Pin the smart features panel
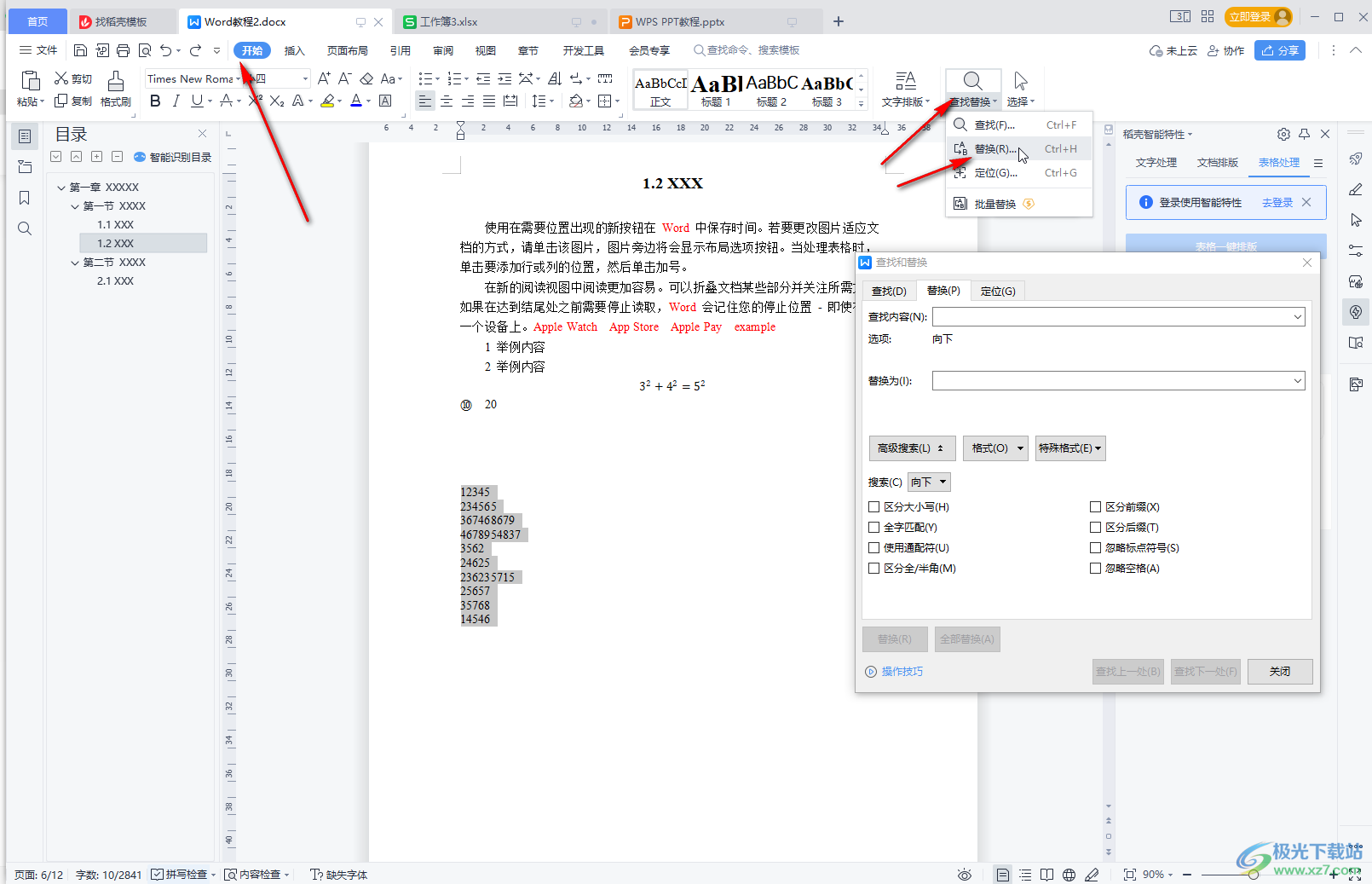The image size is (1372, 884). (1304, 134)
